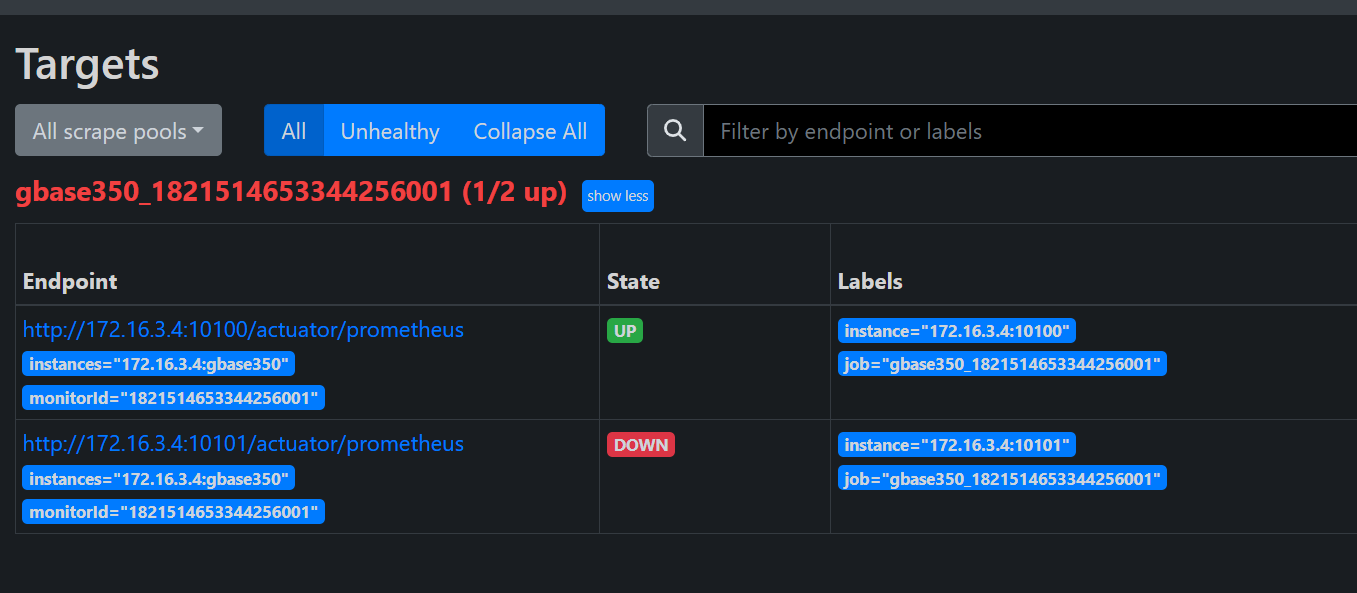The height and width of the screenshot is (593, 1357).
Task: Click the green UP state badge
Action: pos(625,331)
